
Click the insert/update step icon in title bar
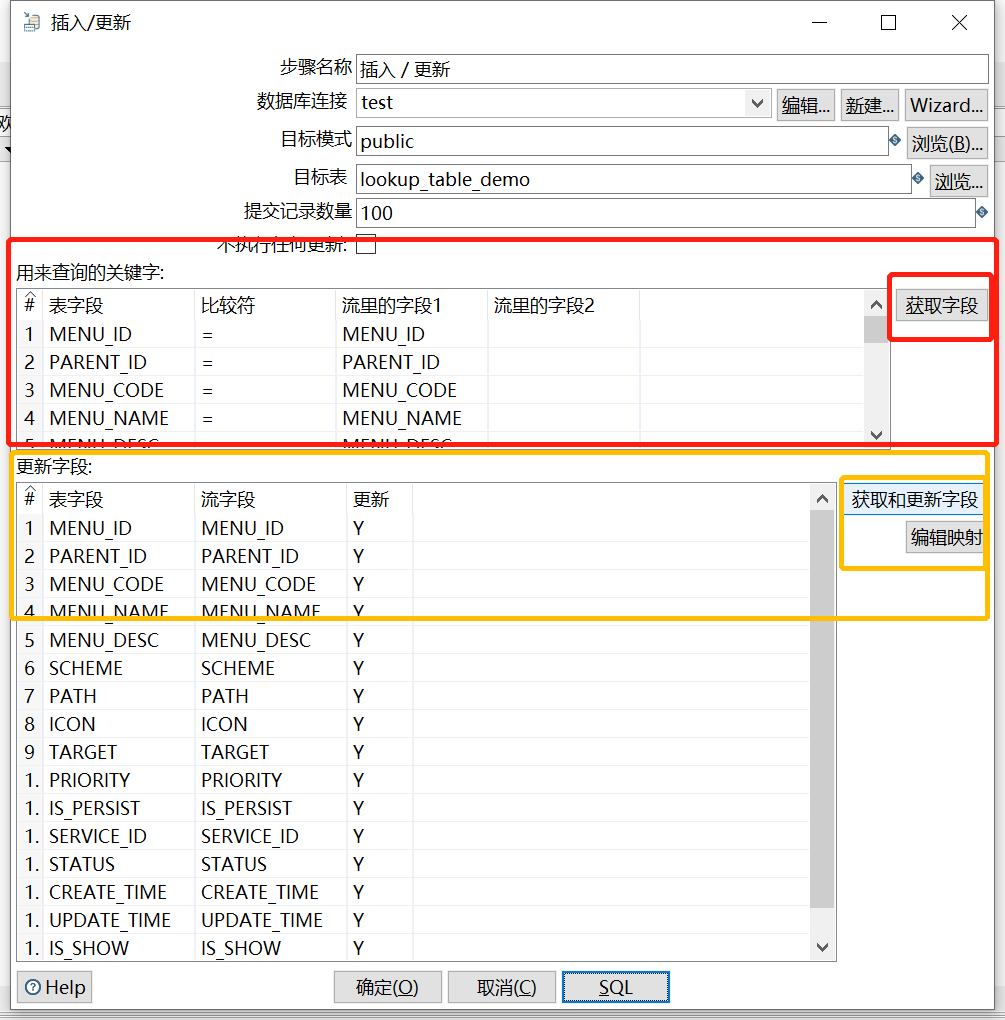click(29, 21)
